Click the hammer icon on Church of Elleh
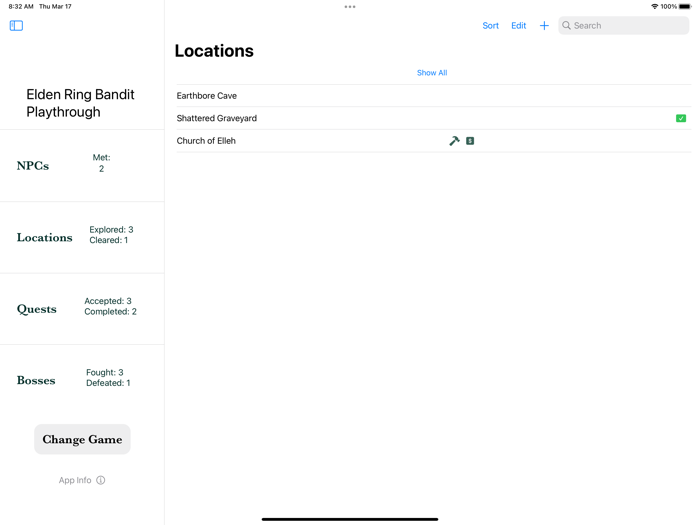700x525 pixels. pos(454,141)
